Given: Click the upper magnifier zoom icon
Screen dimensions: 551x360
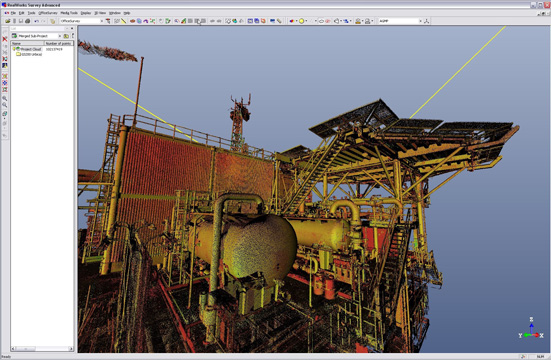Looking at the screenshot, I should [5, 98].
